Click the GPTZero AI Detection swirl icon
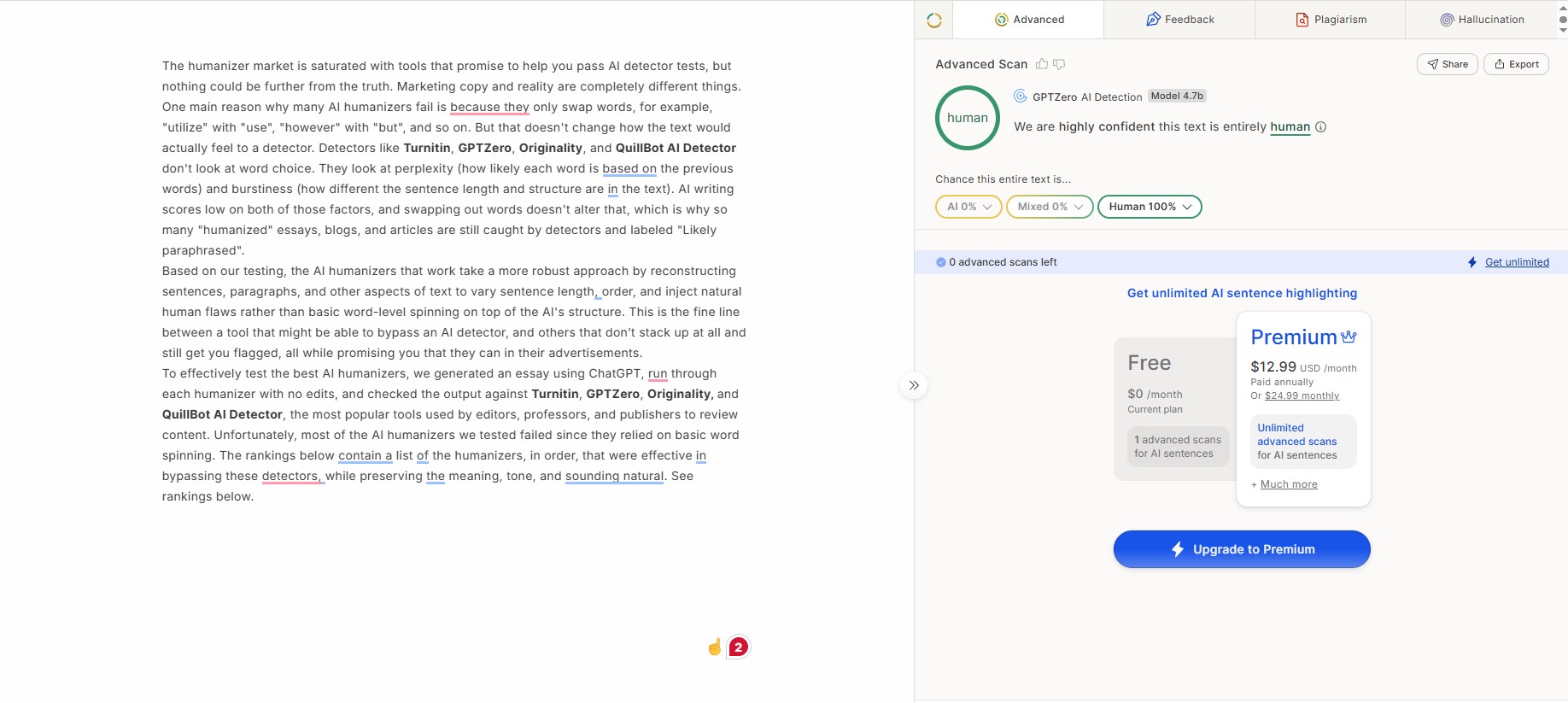1568x703 pixels. (x=1021, y=97)
